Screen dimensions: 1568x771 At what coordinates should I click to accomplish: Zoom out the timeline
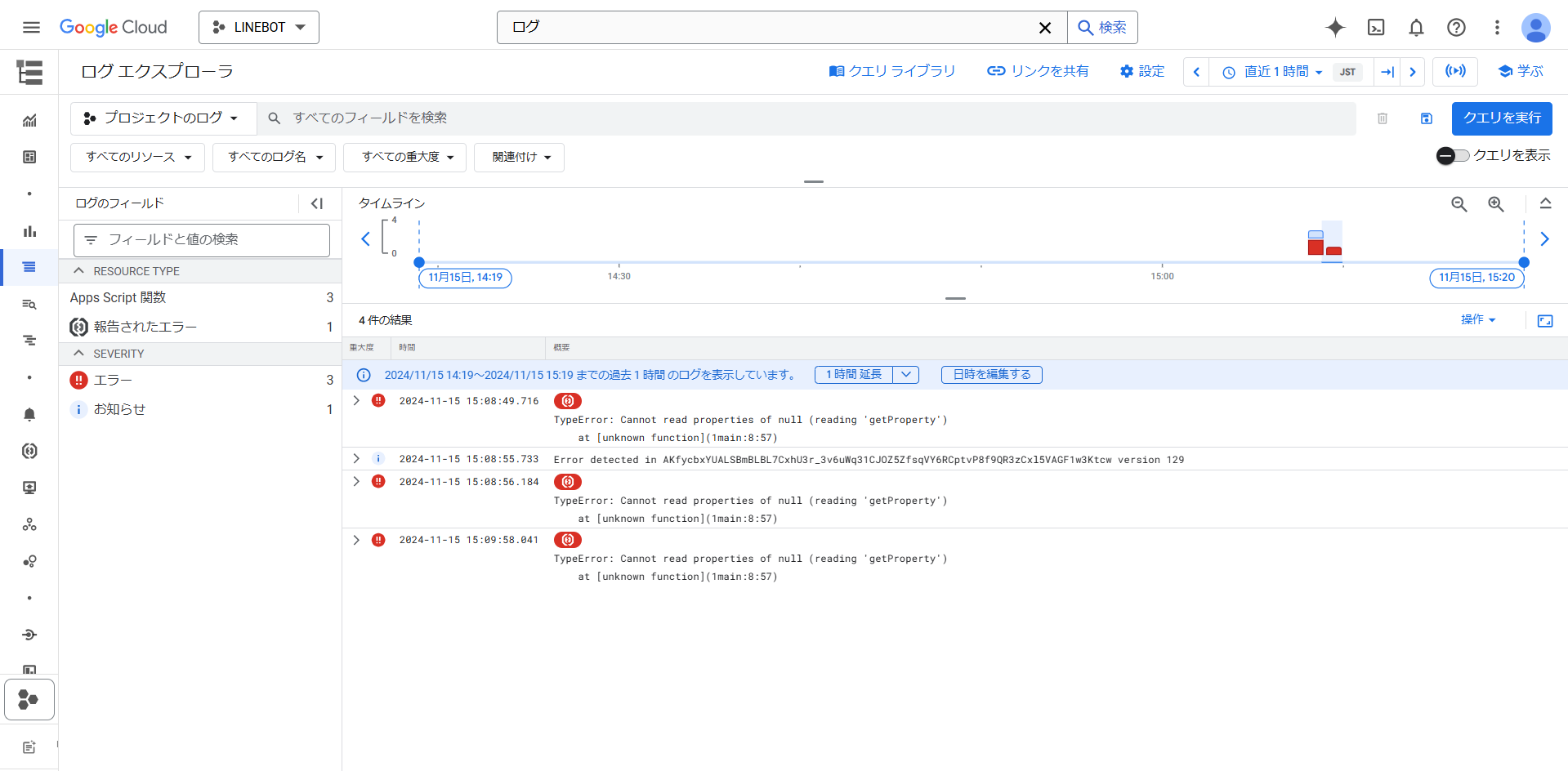[1459, 204]
